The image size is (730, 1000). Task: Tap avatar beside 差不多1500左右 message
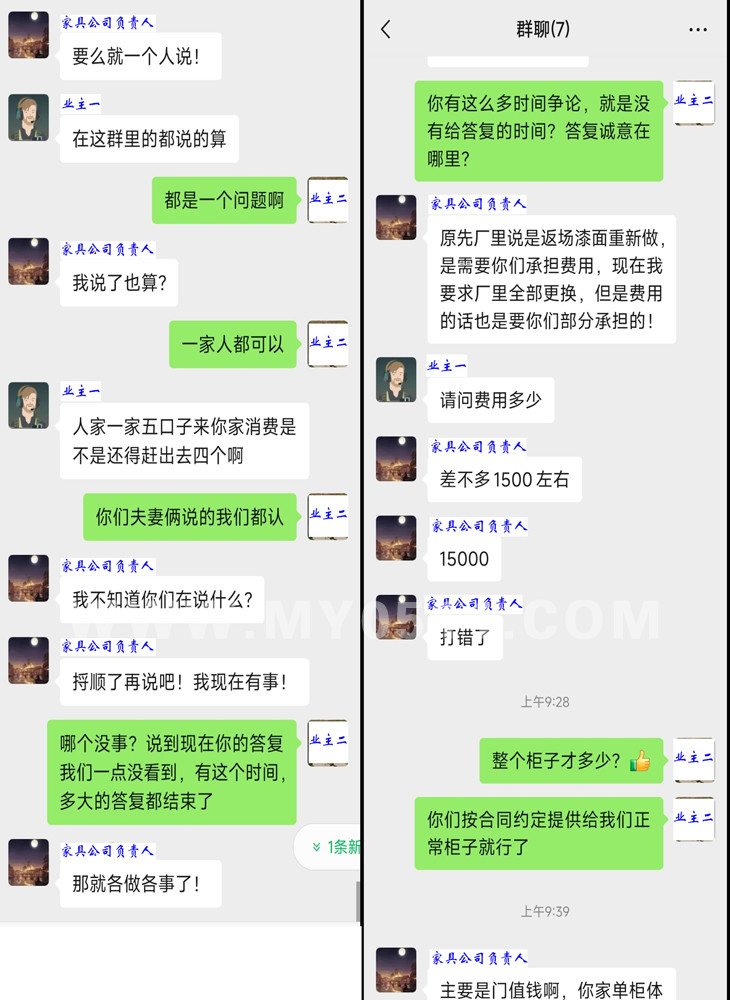396,459
